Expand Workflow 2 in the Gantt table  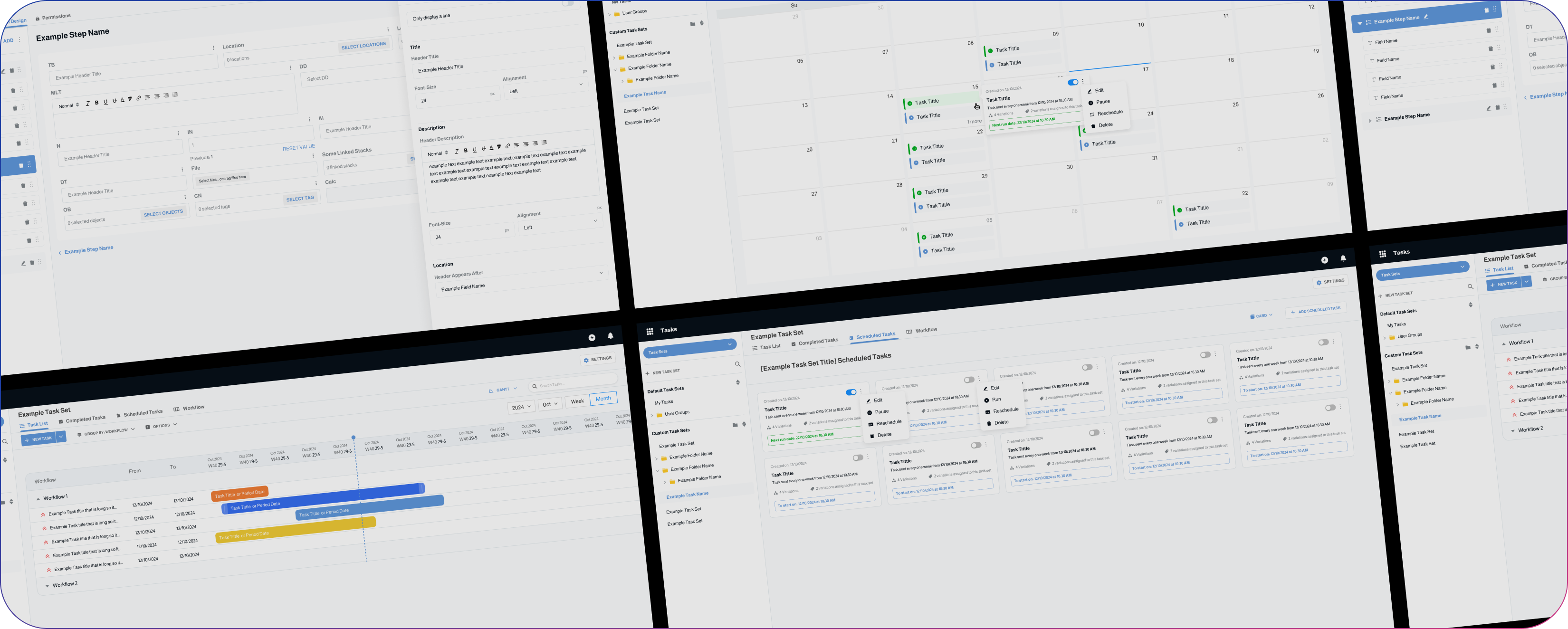pyautogui.click(x=47, y=586)
